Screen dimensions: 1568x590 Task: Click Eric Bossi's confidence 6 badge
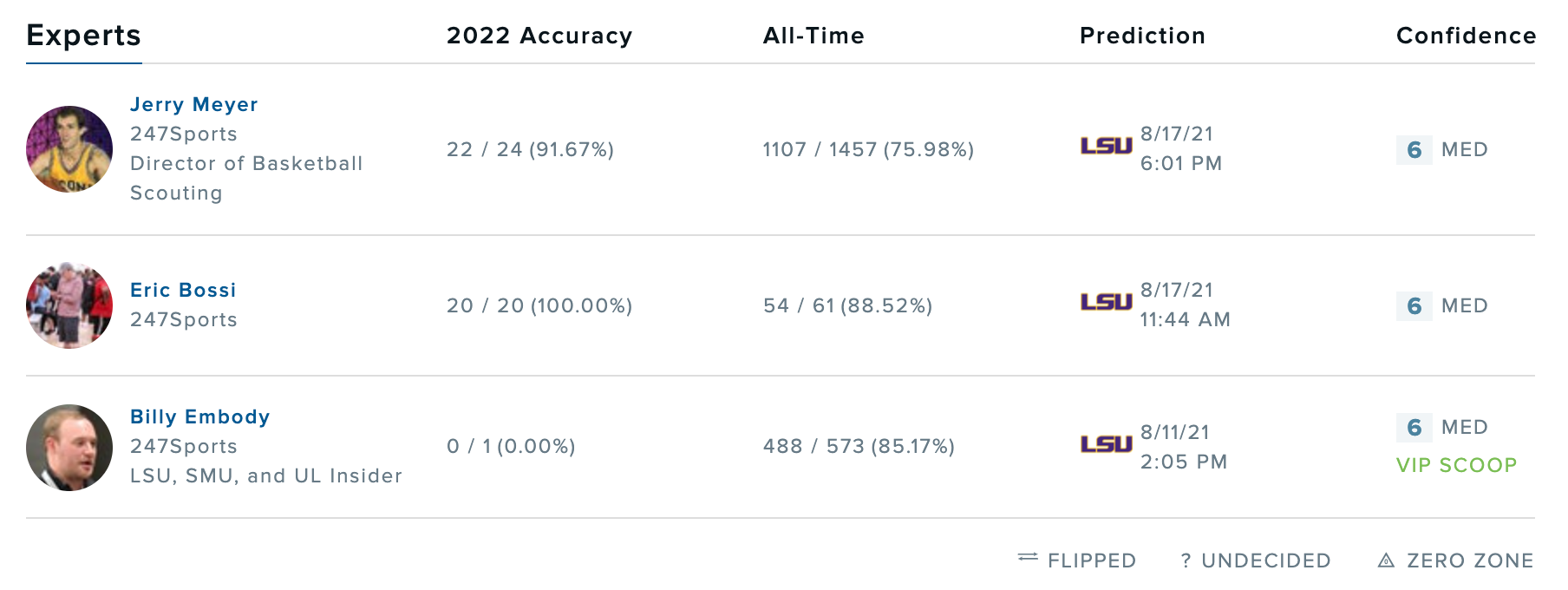pos(1414,306)
